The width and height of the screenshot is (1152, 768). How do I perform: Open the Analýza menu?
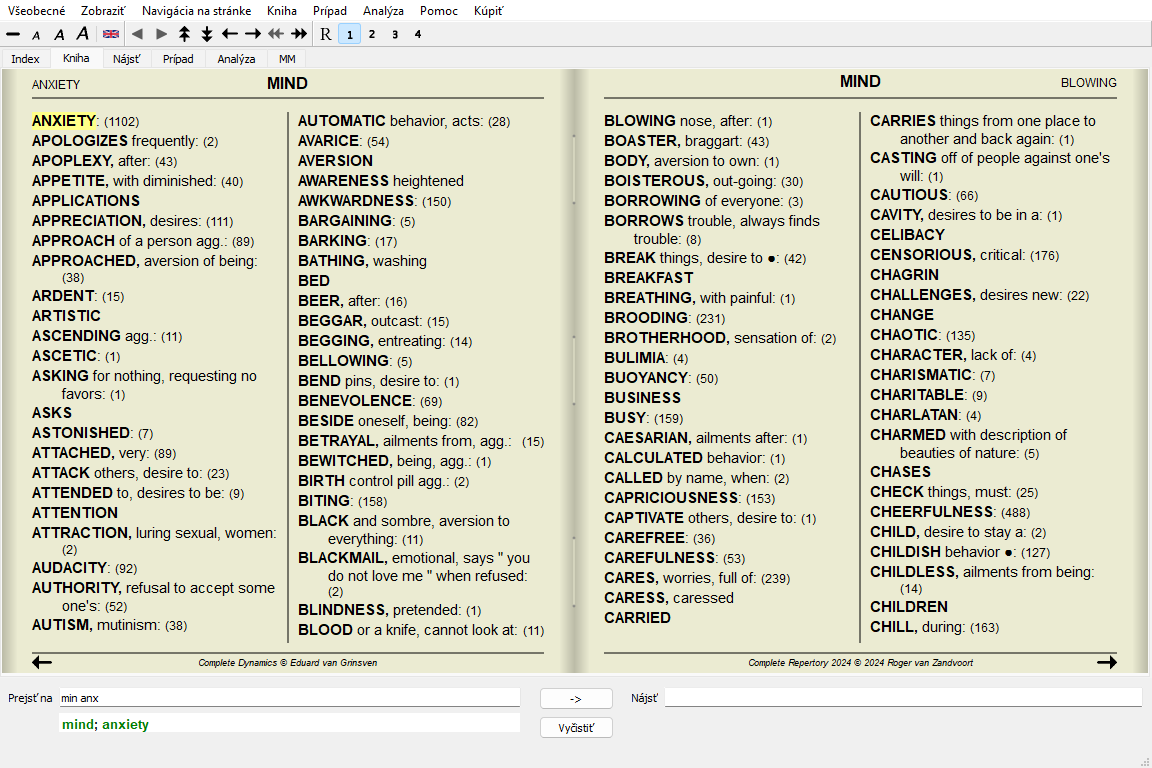(383, 11)
